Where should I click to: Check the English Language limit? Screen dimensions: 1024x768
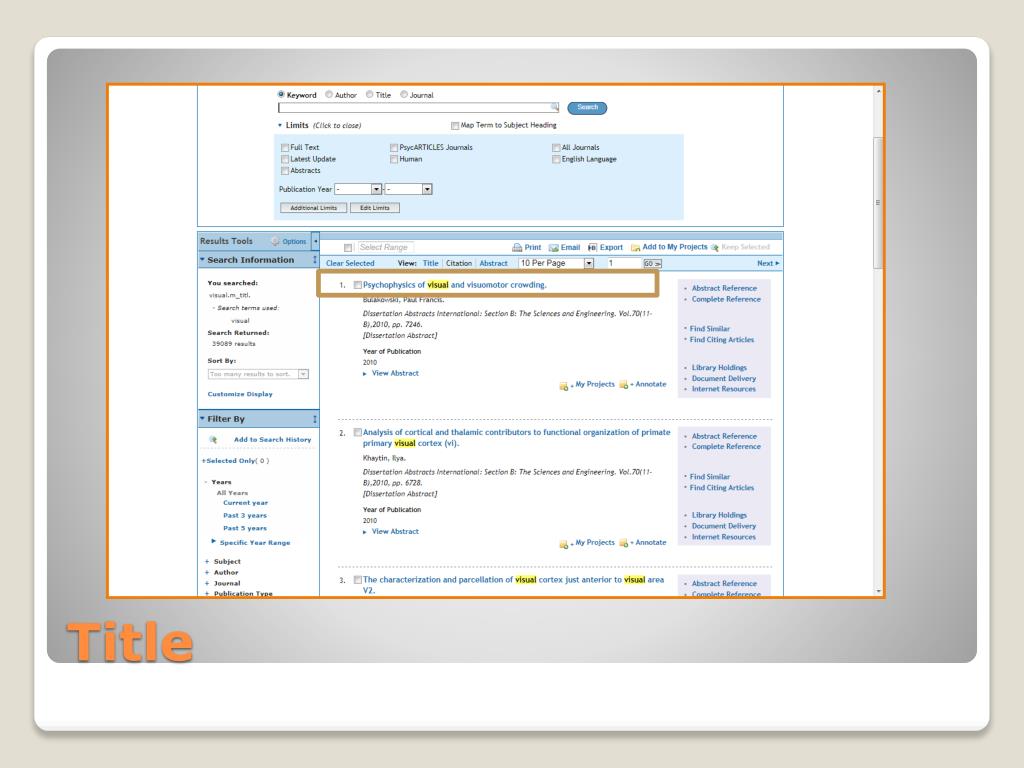pos(556,159)
